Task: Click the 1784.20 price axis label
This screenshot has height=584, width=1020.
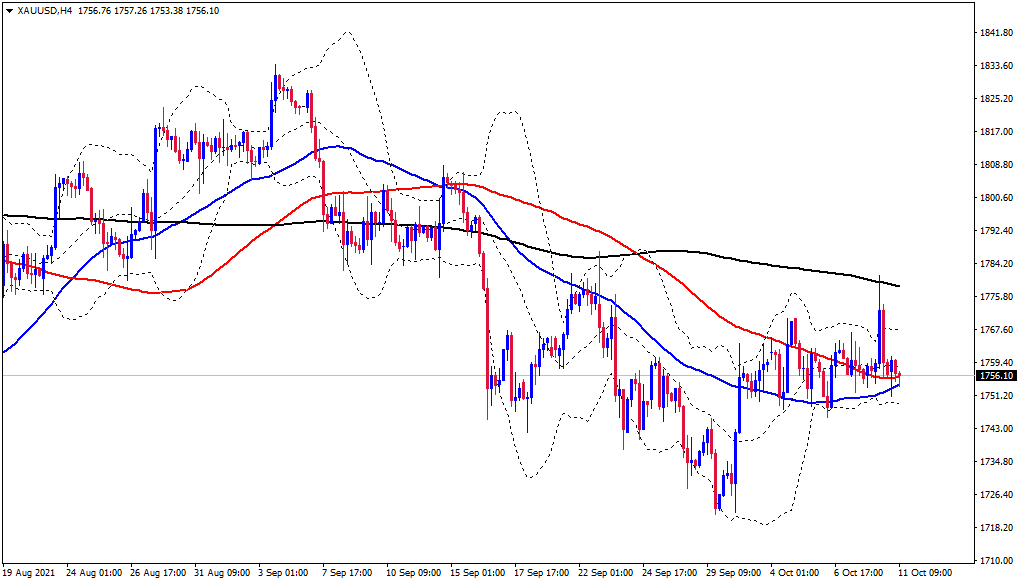Action: point(997,263)
